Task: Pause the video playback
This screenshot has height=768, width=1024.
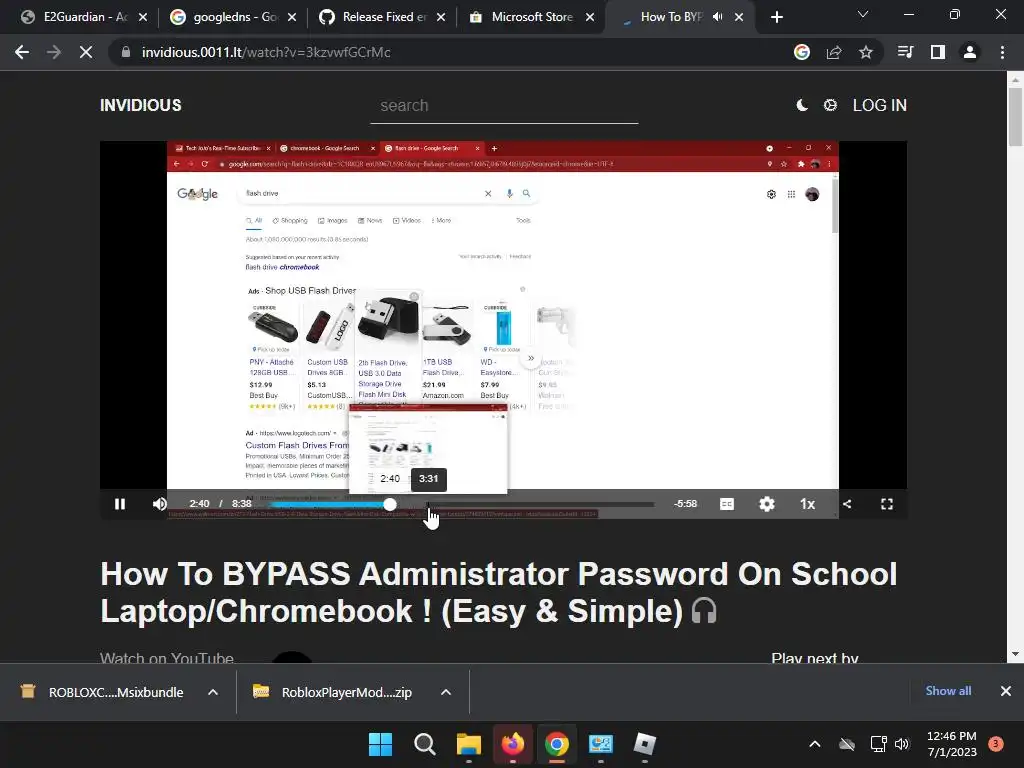Action: 120,504
